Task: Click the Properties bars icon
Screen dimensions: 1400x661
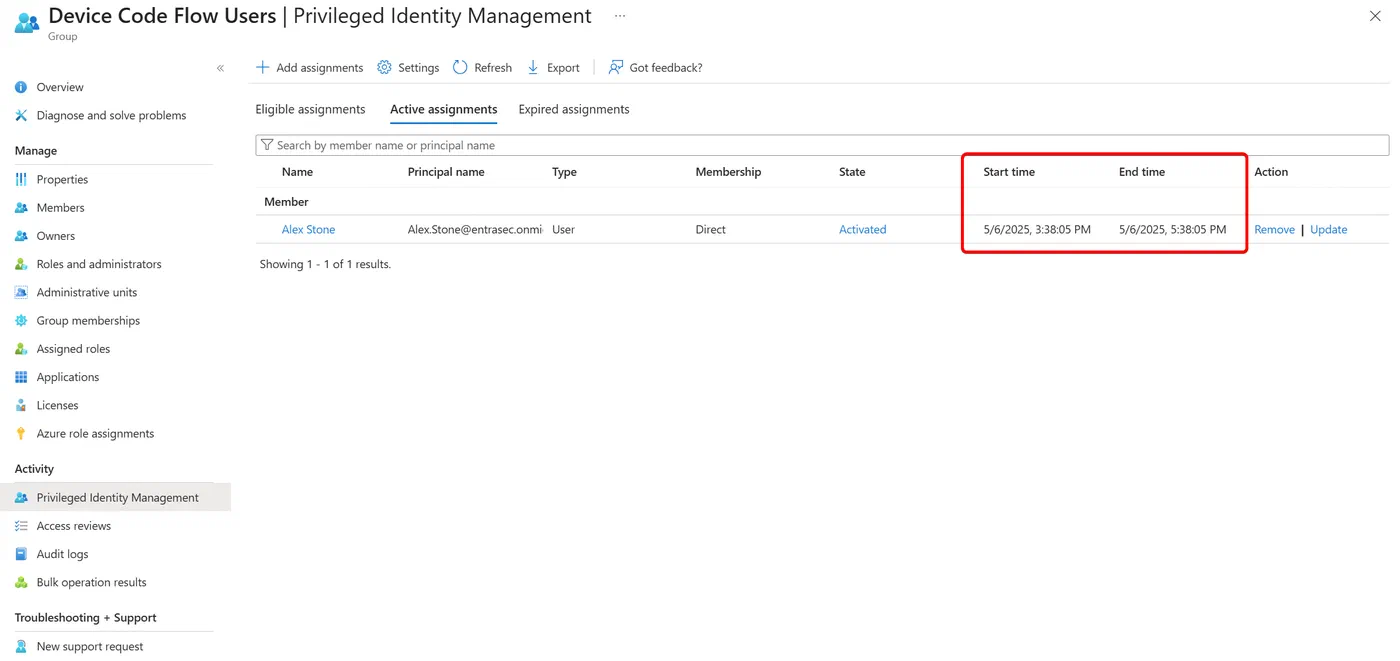Action: point(21,179)
